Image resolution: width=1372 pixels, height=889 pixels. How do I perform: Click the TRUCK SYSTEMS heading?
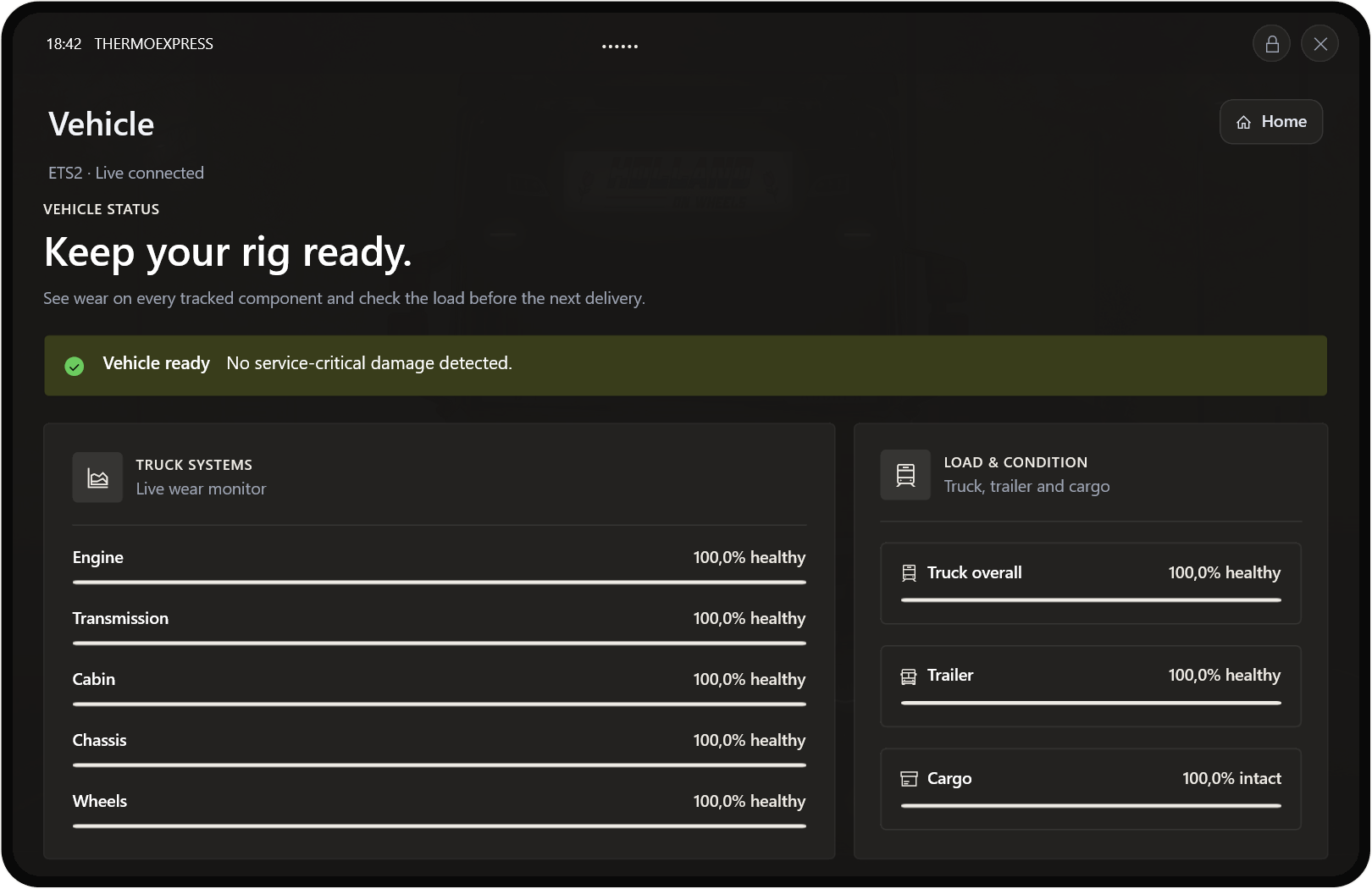pyautogui.click(x=194, y=466)
